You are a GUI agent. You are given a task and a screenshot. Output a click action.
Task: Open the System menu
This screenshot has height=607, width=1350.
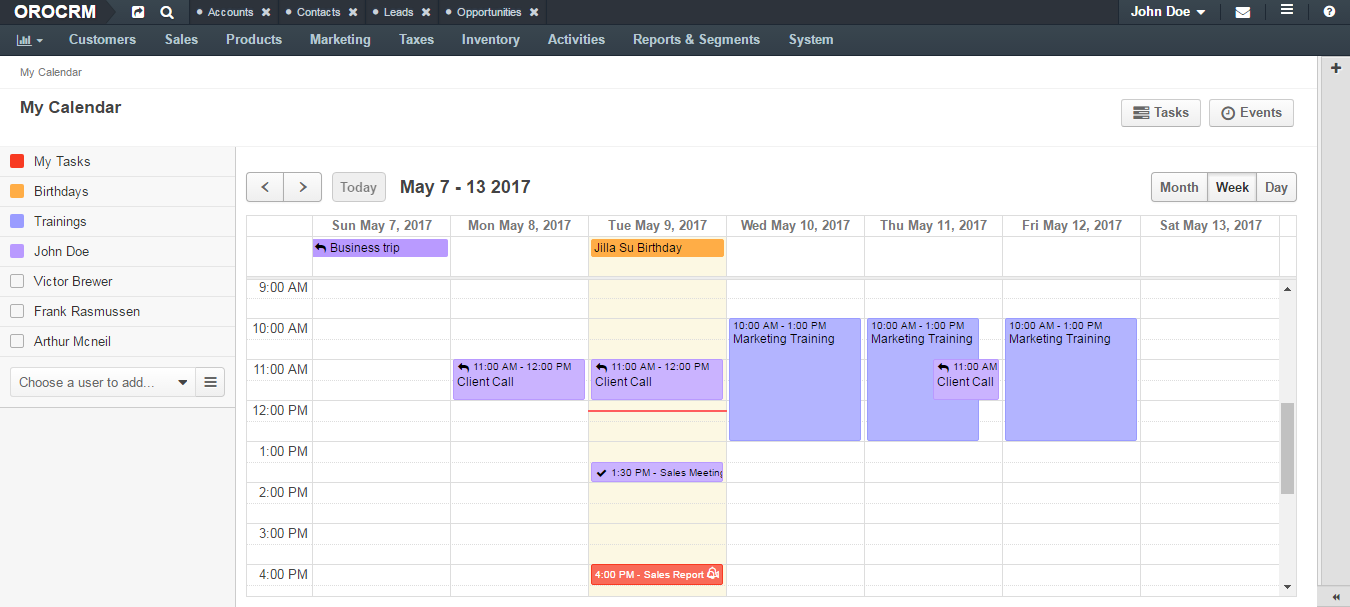click(810, 40)
